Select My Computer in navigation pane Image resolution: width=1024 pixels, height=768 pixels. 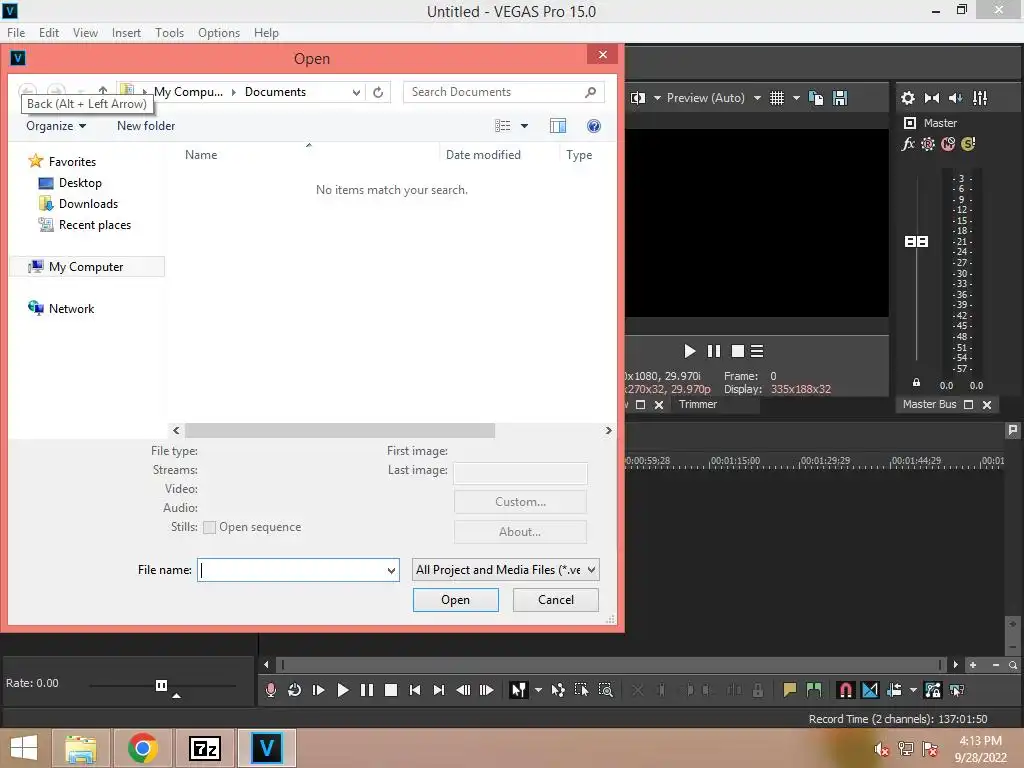(x=87, y=266)
